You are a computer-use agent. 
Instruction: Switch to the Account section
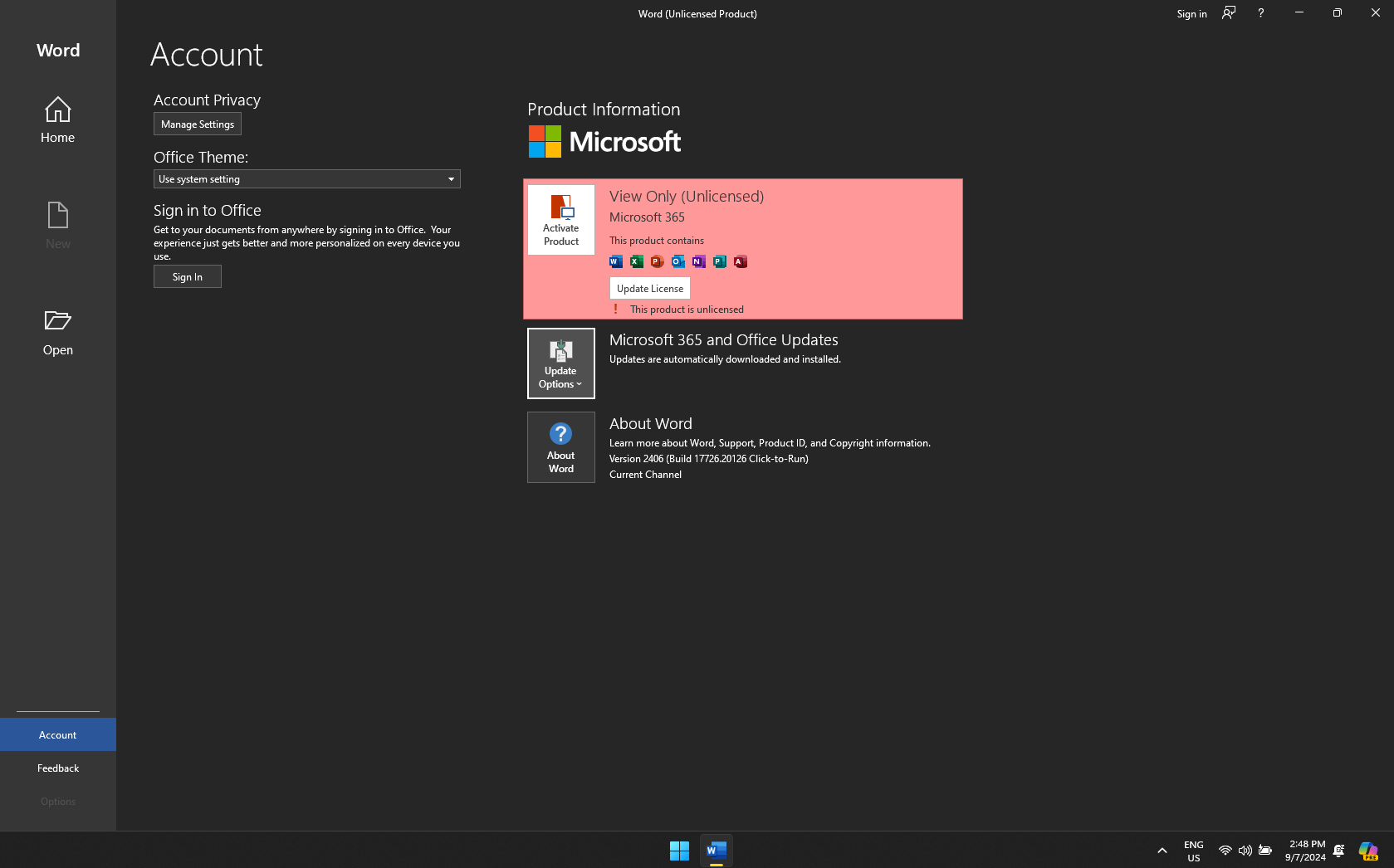(x=57, y=734)
